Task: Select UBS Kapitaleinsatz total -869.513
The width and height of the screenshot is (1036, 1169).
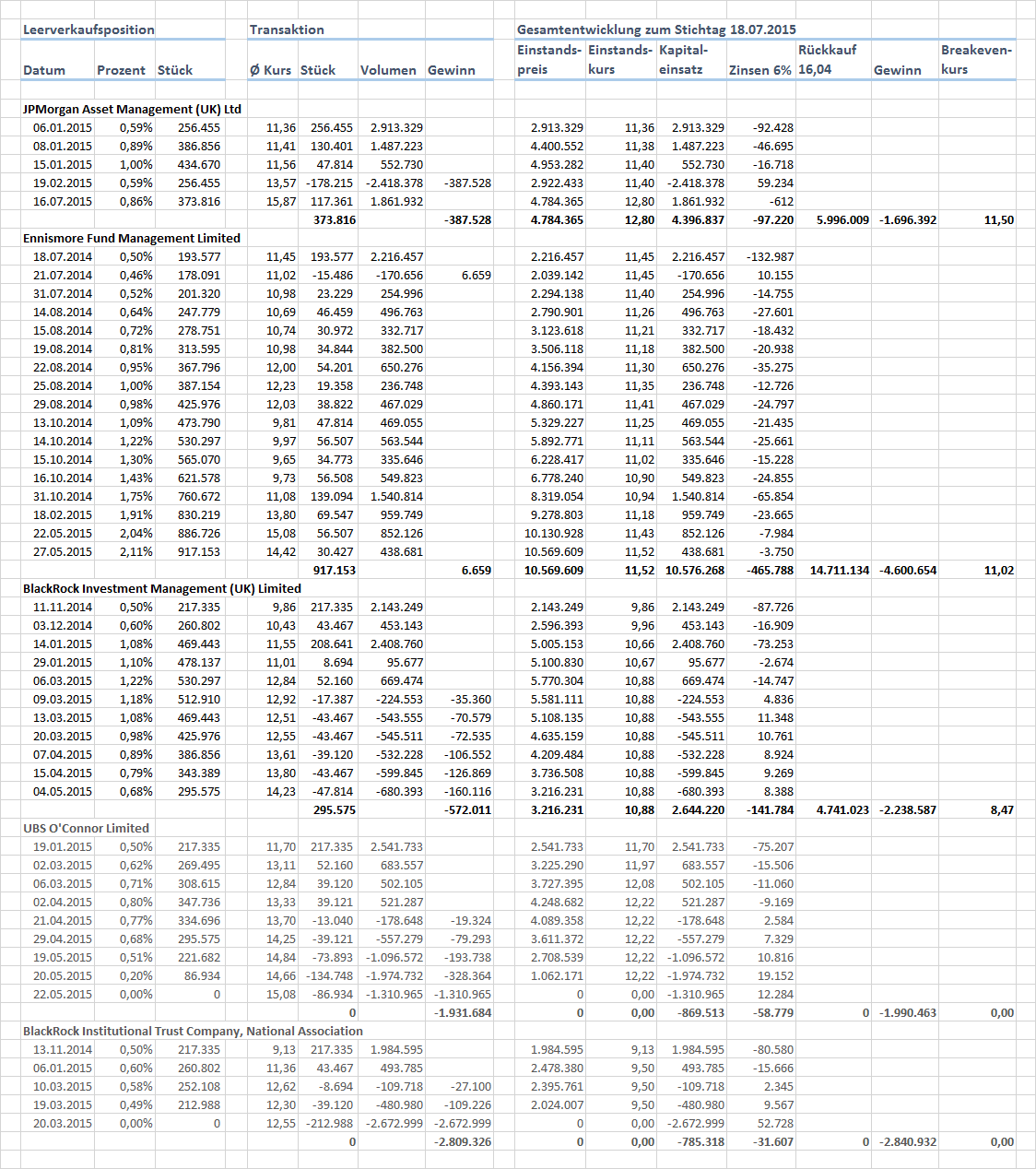Action: 700,1012
